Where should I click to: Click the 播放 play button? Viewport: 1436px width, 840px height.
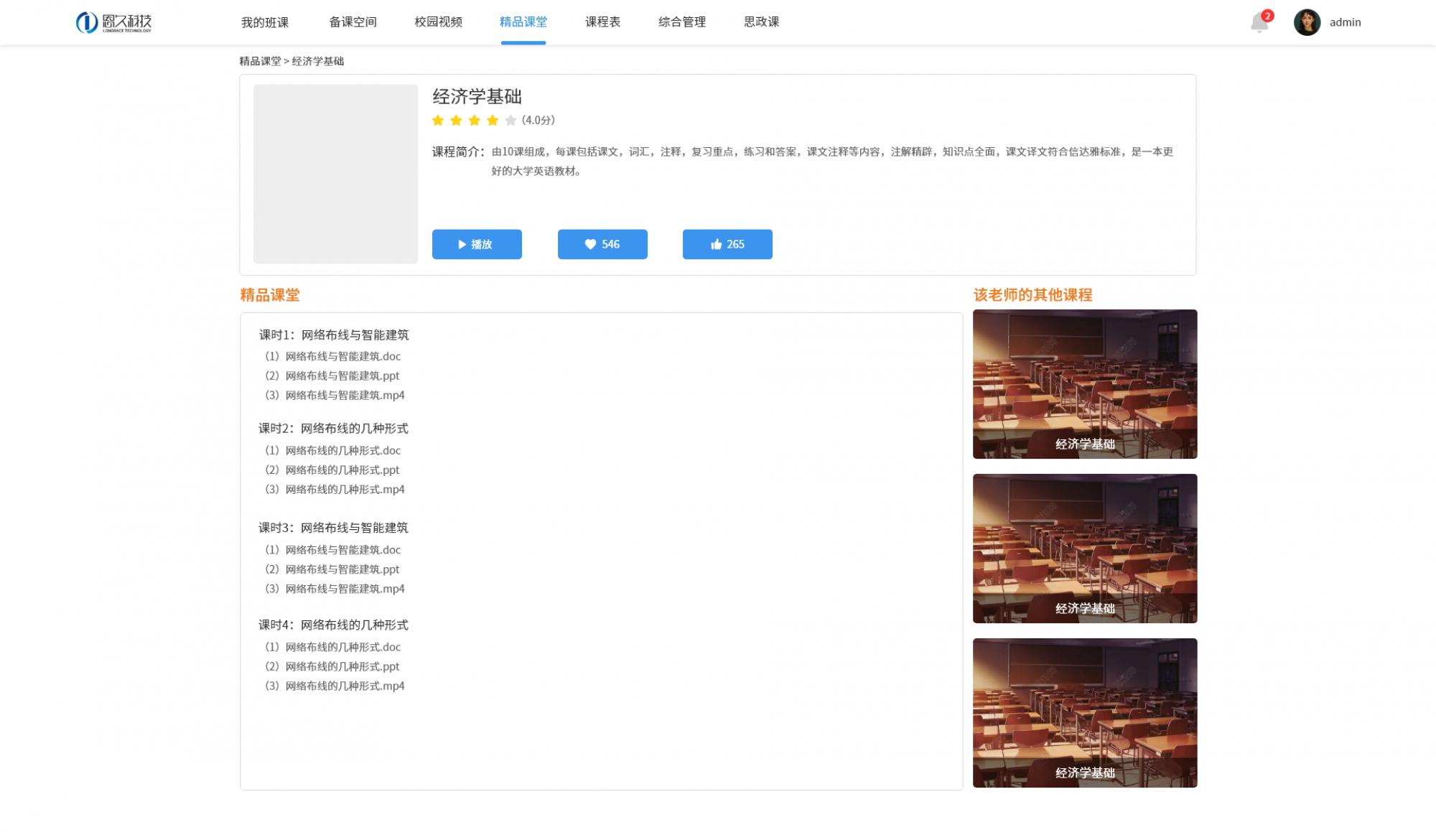[x=477, y=244]
